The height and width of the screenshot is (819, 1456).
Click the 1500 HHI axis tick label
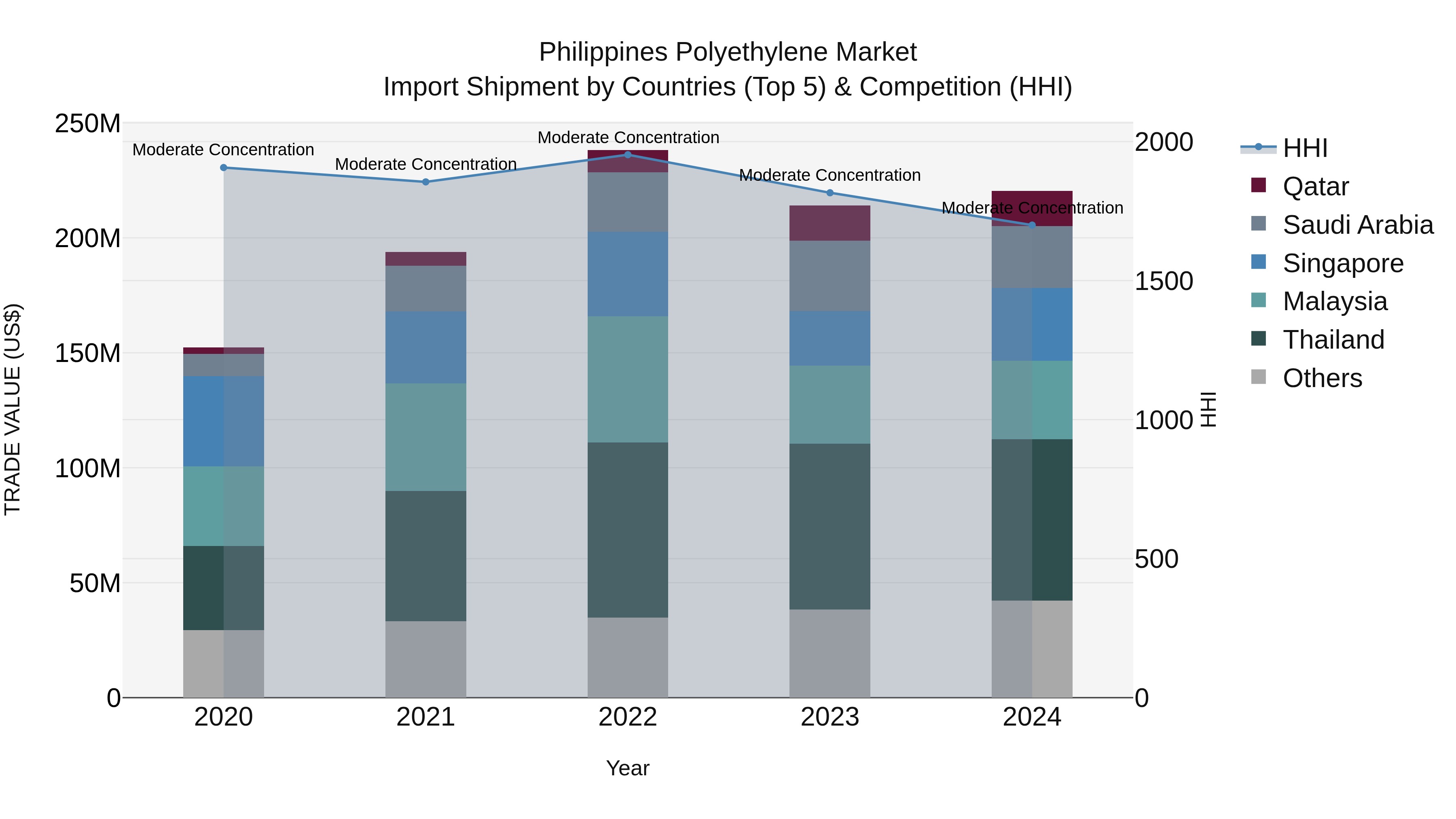(1164, 281)
